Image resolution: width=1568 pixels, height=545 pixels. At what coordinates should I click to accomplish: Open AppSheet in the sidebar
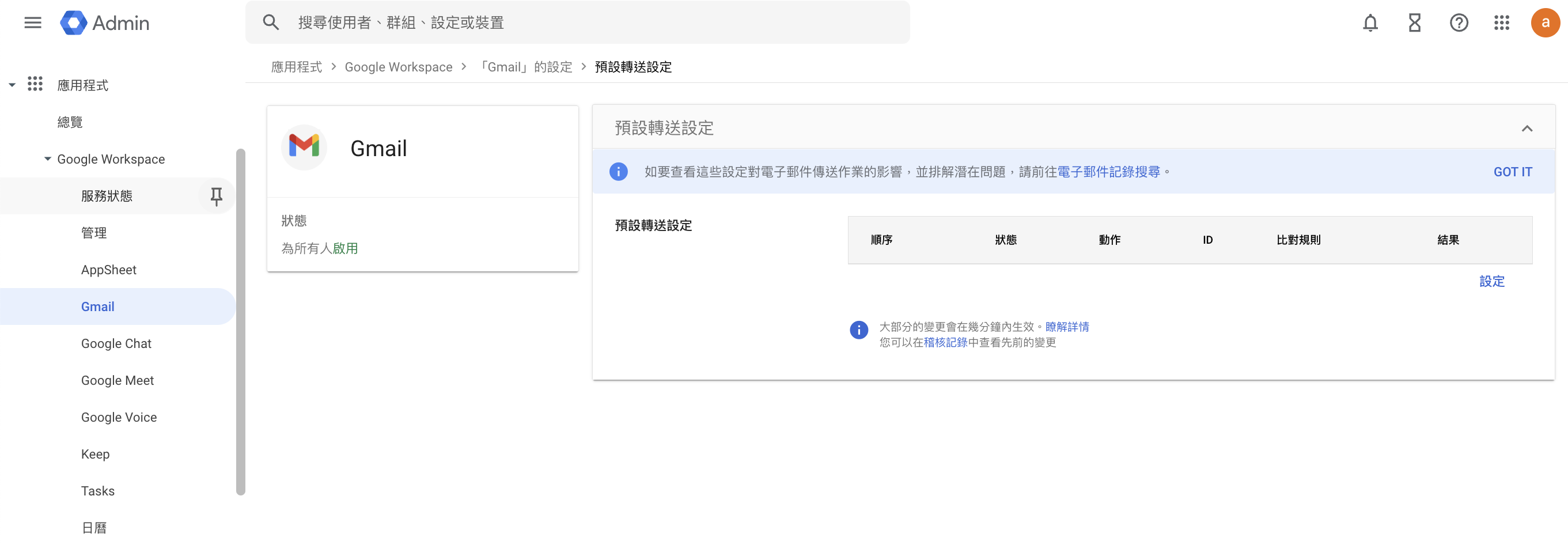108,270
